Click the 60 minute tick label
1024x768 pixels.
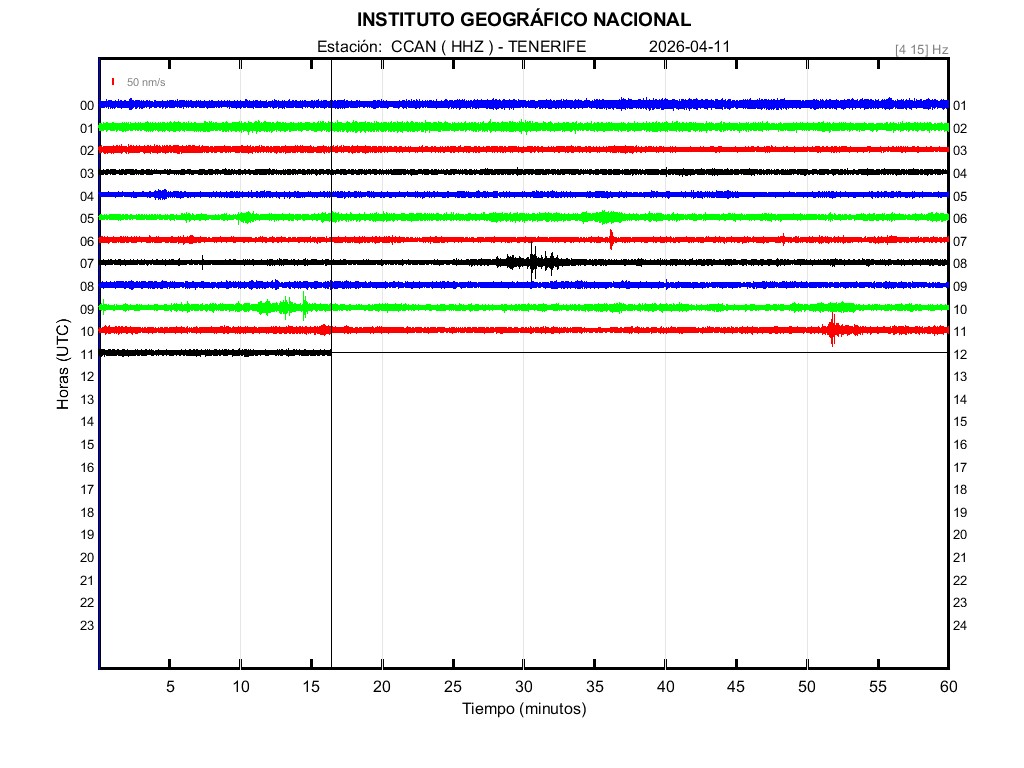click(x=947, y=686)
